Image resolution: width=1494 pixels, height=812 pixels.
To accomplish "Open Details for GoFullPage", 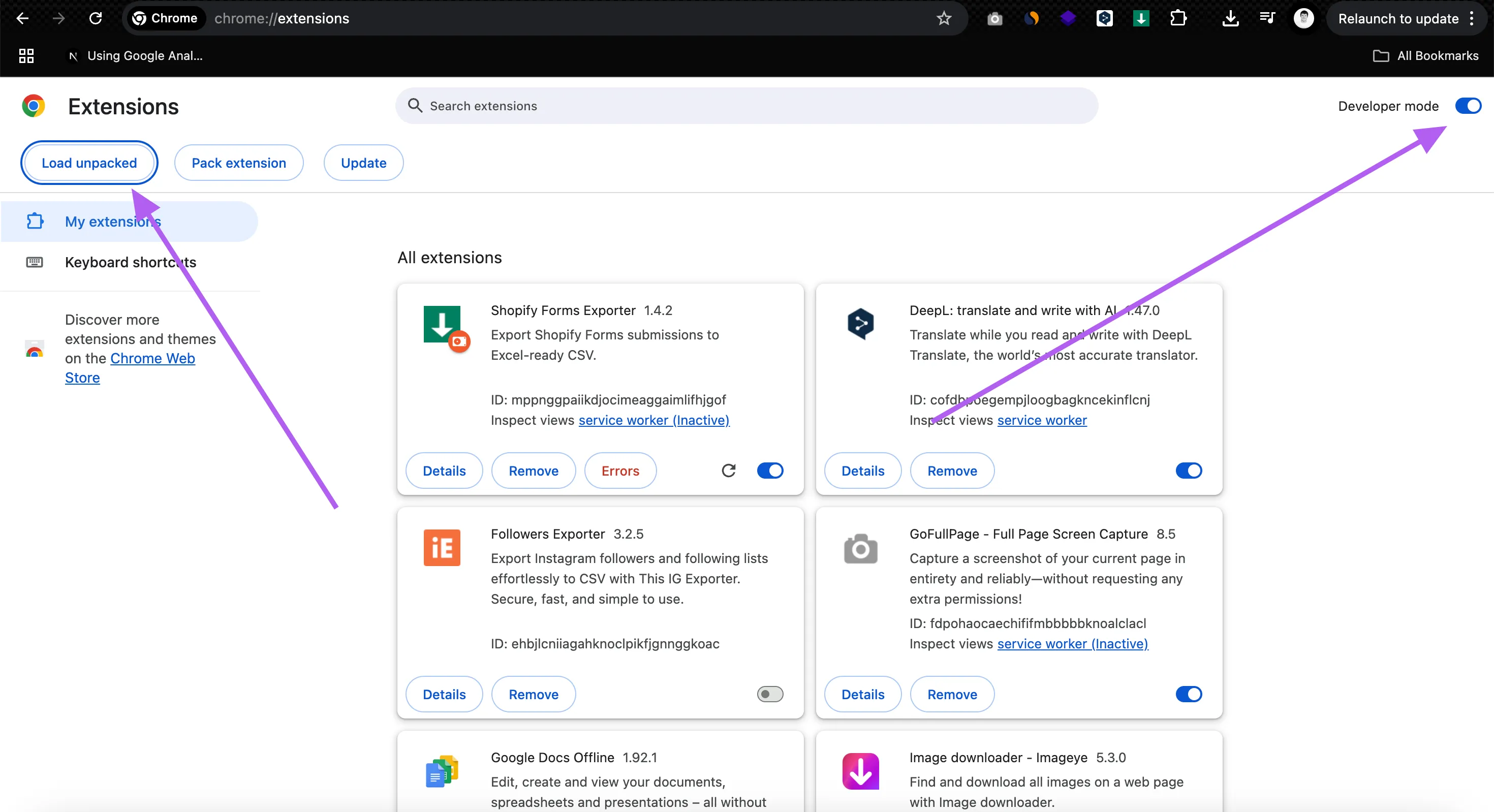I will 863,695.
